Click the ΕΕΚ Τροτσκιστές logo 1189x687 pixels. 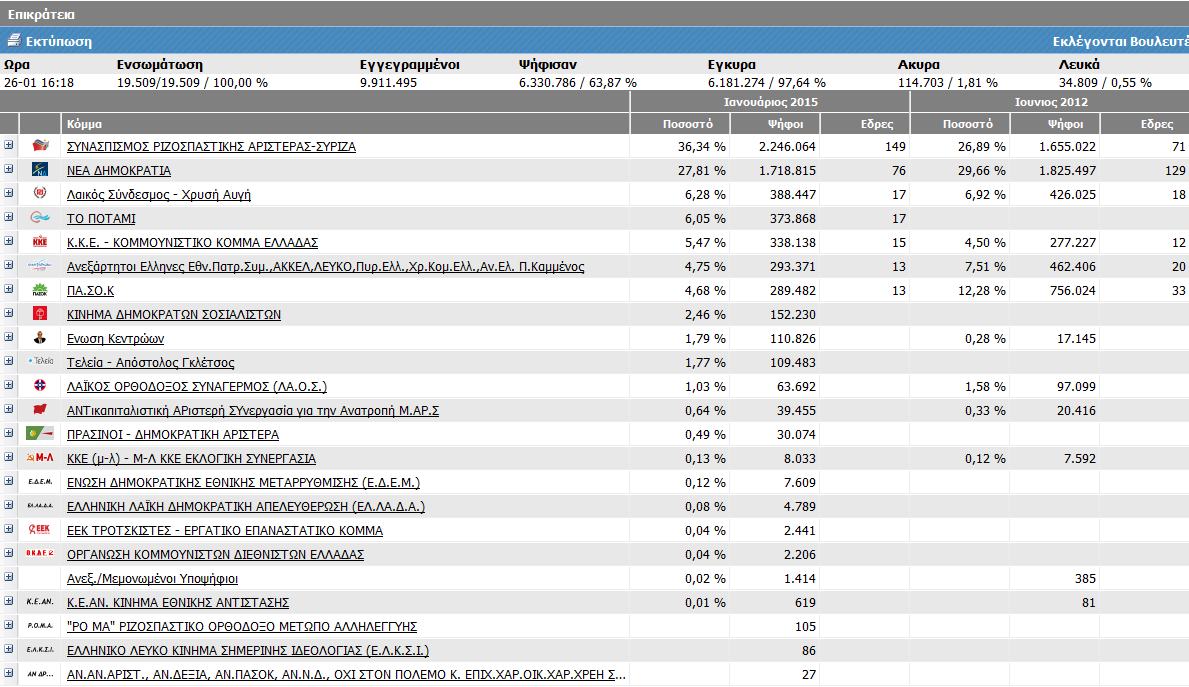[39, 529]
